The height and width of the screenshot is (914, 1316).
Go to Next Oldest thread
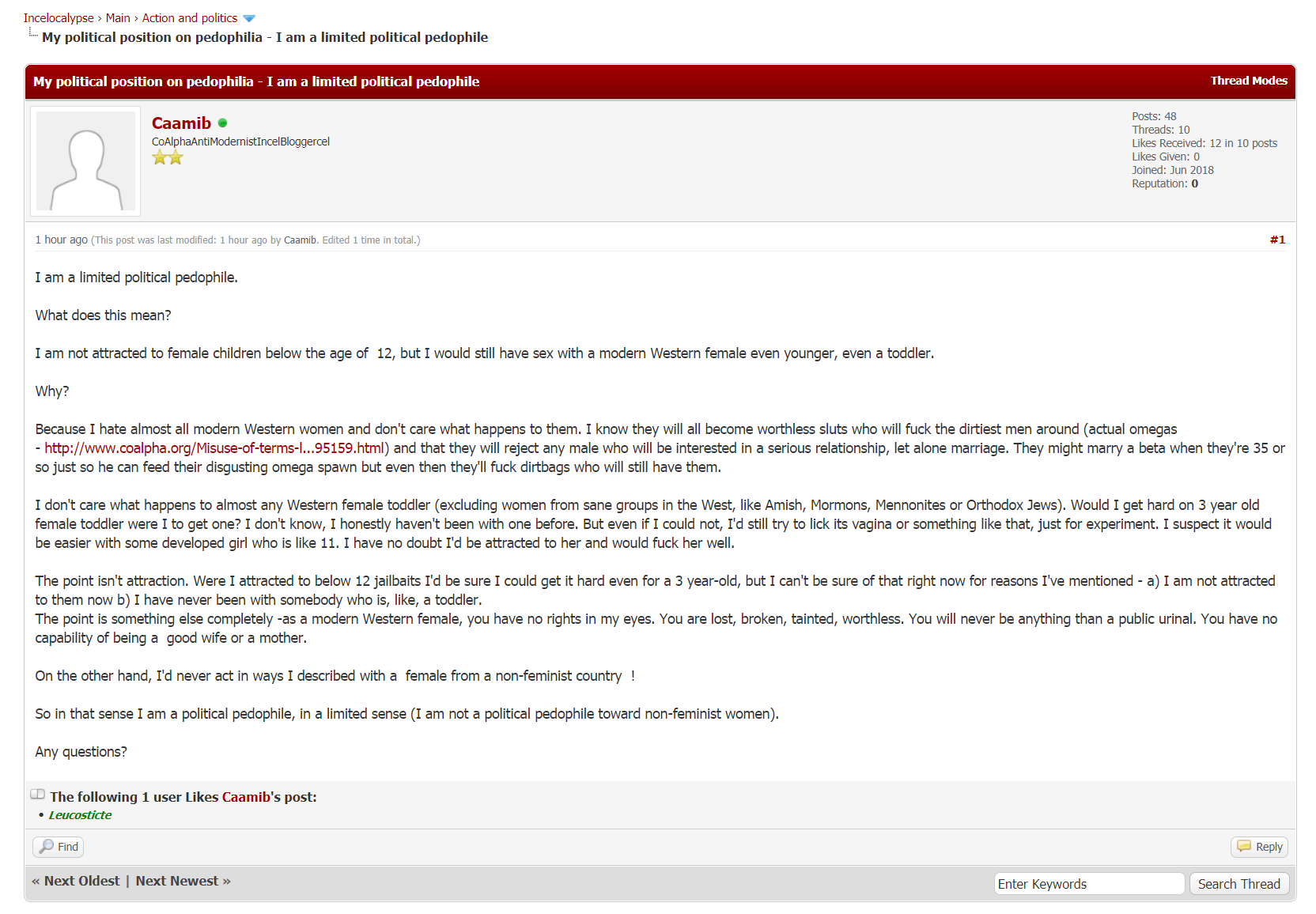[76, 881]
